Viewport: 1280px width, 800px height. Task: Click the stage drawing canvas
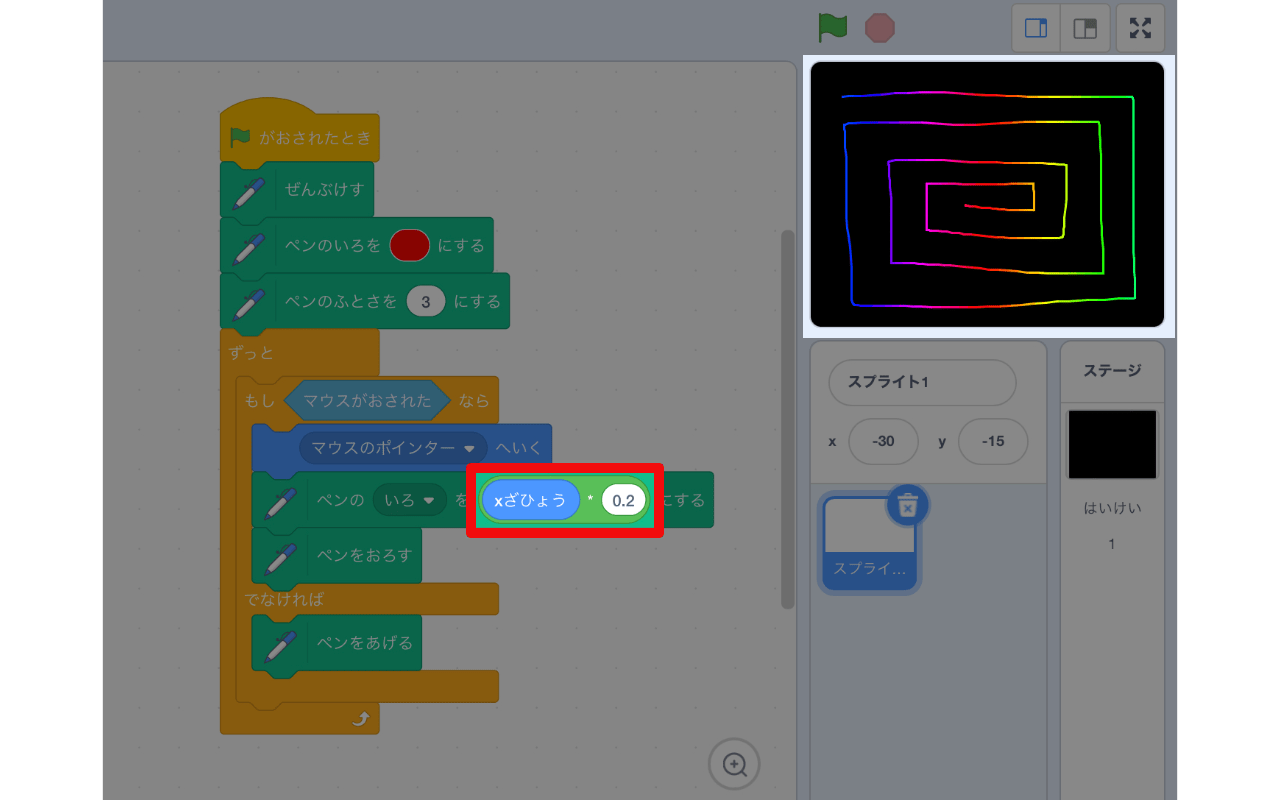[987, 194]
